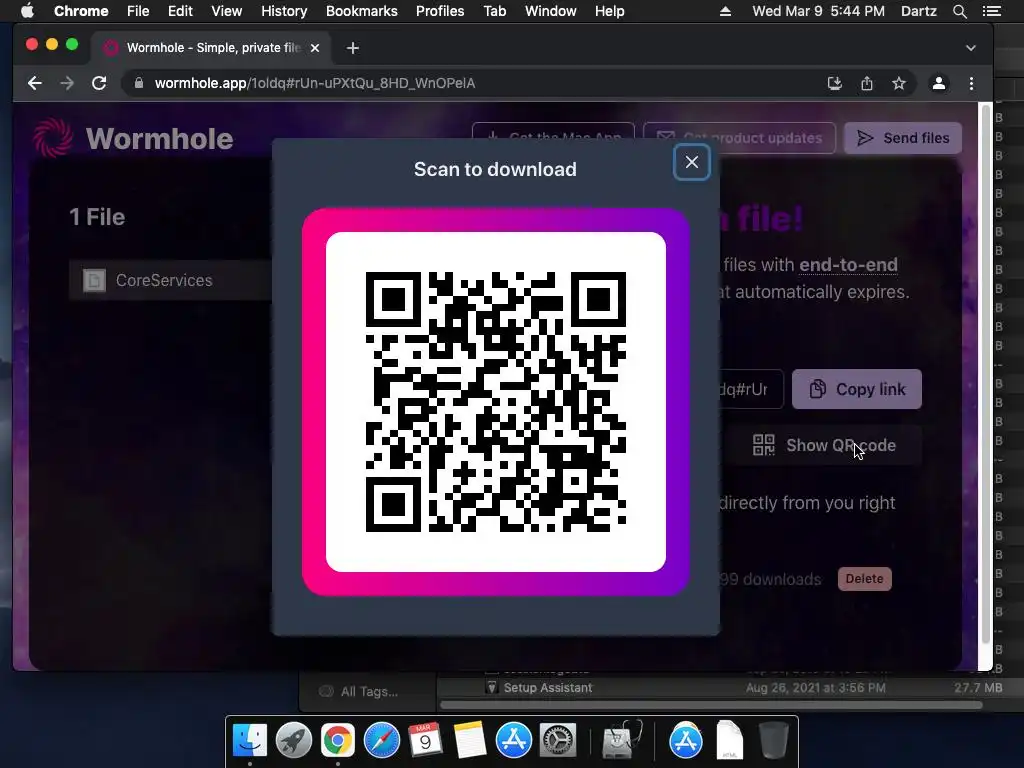Click the Dartz user name in menu bar

coord(918,11)
